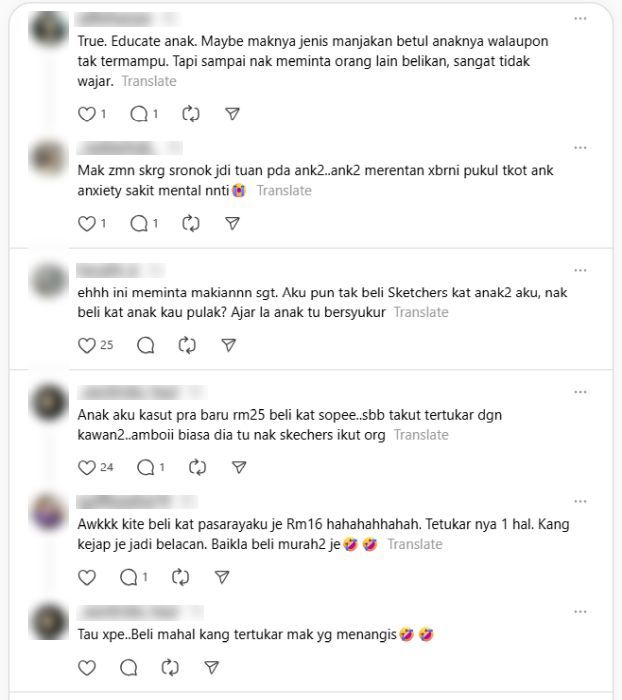622x700 pixels.
Task: Like the 'True. Educate anak' comment
Action: [x=87, y=114]
